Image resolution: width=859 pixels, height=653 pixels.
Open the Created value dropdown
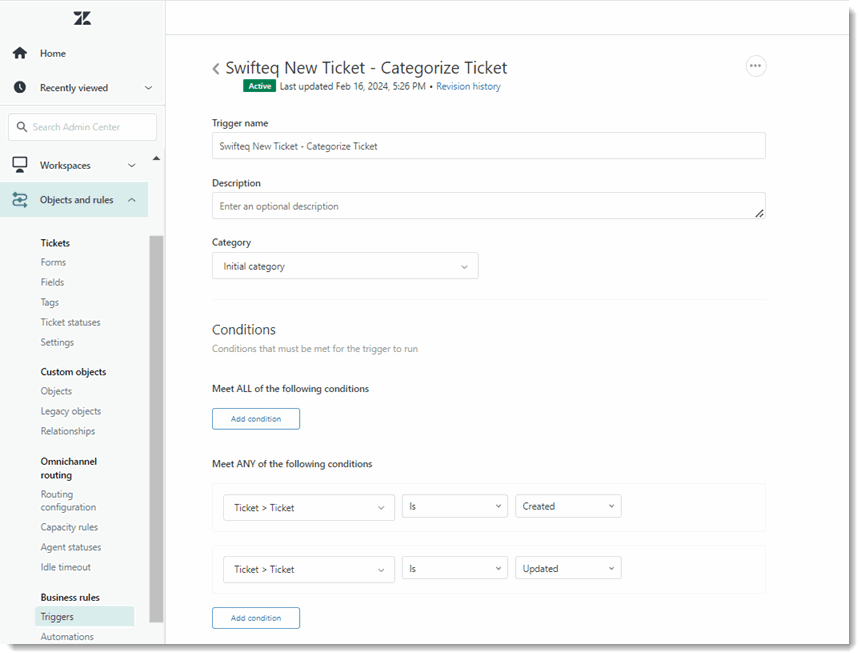pyautogui.click(x=568, y=506)
